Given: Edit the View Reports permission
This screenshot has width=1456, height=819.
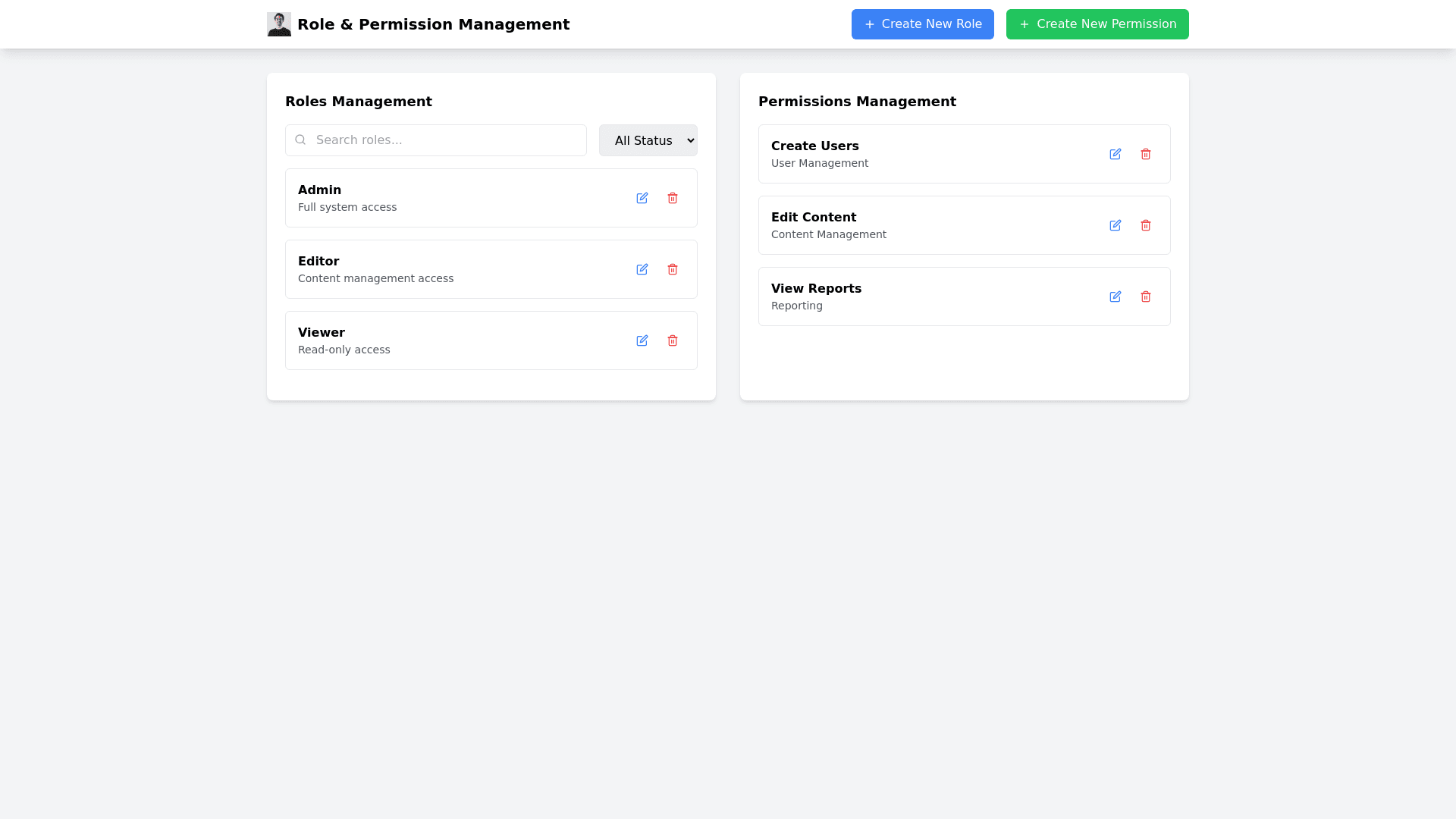Looking at the screenshot, I should 1116,297.
